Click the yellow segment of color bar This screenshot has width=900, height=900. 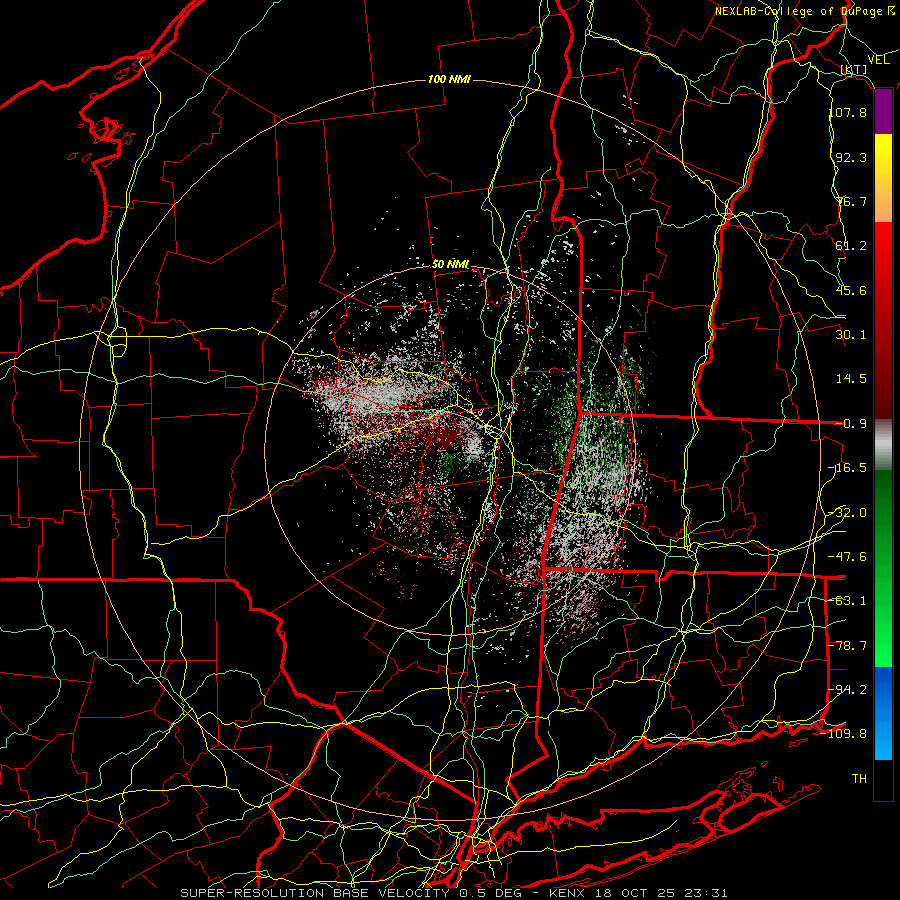pyautogui.click(x=883, y=156)
